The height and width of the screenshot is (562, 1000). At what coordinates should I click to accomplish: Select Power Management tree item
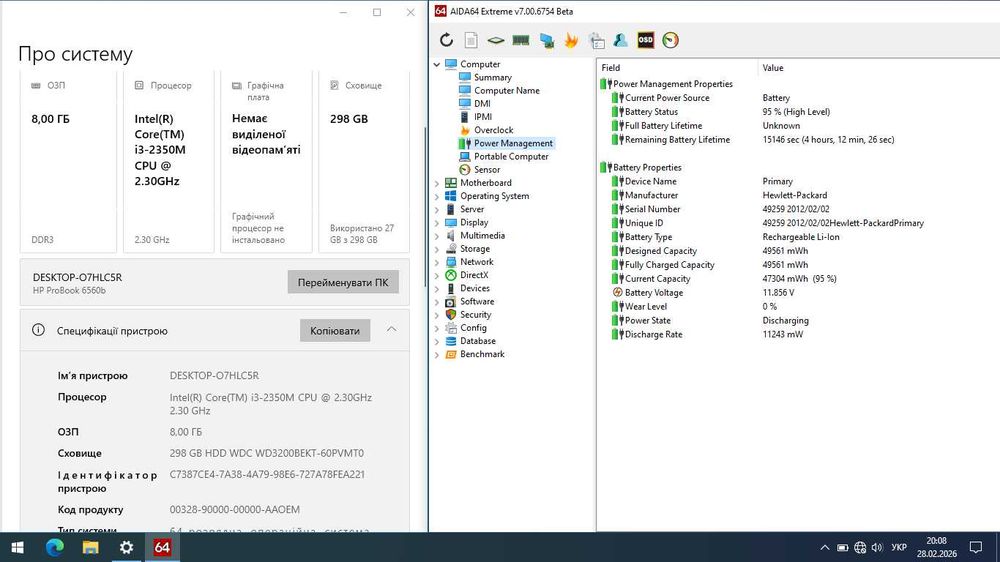513,143
